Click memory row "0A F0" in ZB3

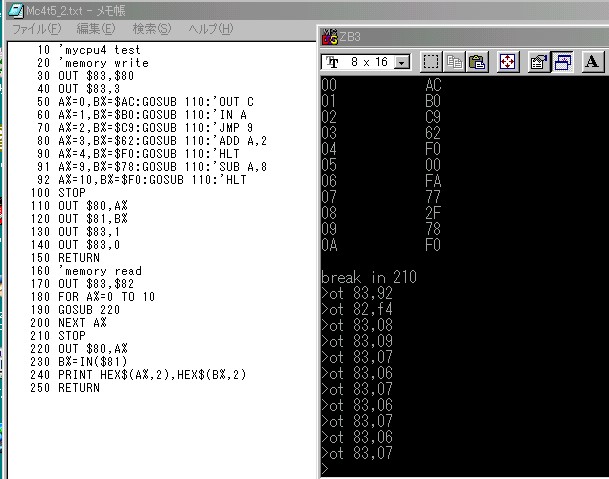click(x=381, y=245)
